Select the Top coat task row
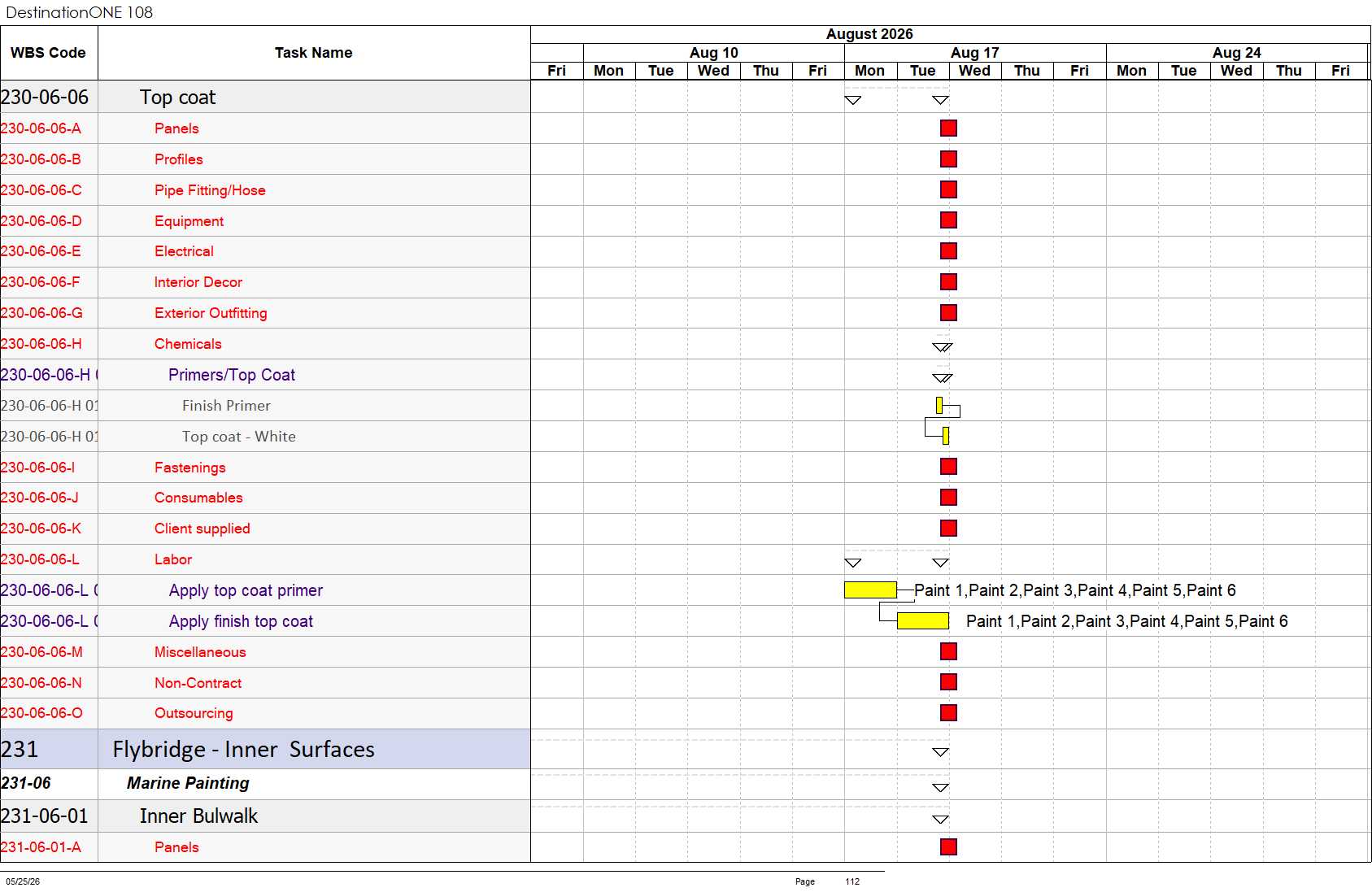This screenshot has width=1372, height=892. (265, 97)
